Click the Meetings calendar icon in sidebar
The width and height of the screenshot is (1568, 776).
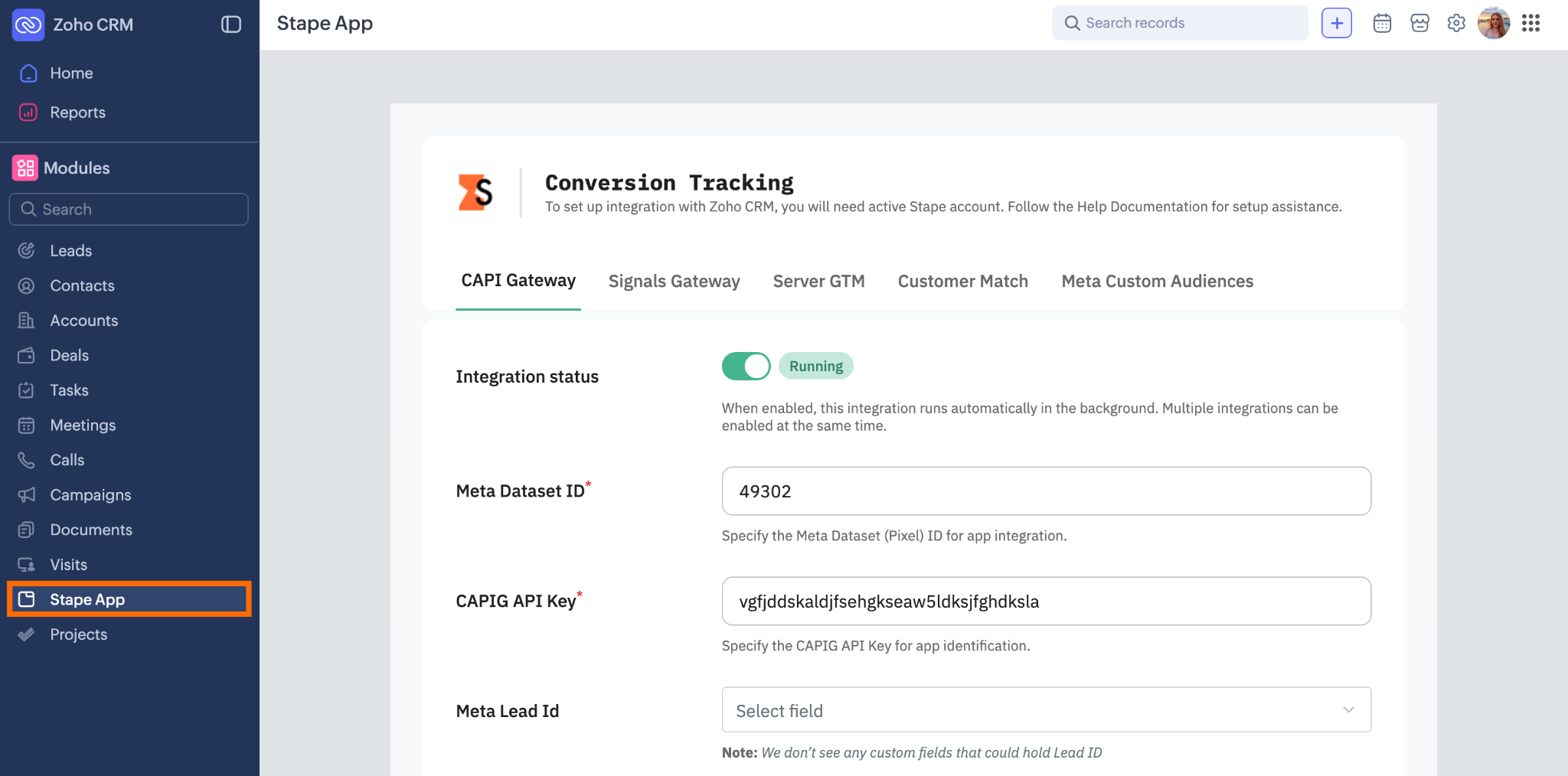click(x=27, y=425)
